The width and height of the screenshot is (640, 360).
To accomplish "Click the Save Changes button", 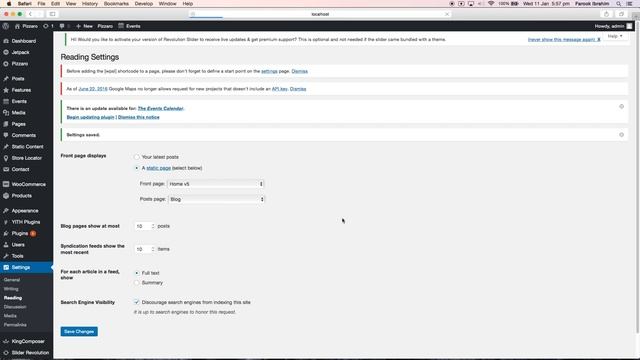I will pyautogui.click(x=79, y=331).
